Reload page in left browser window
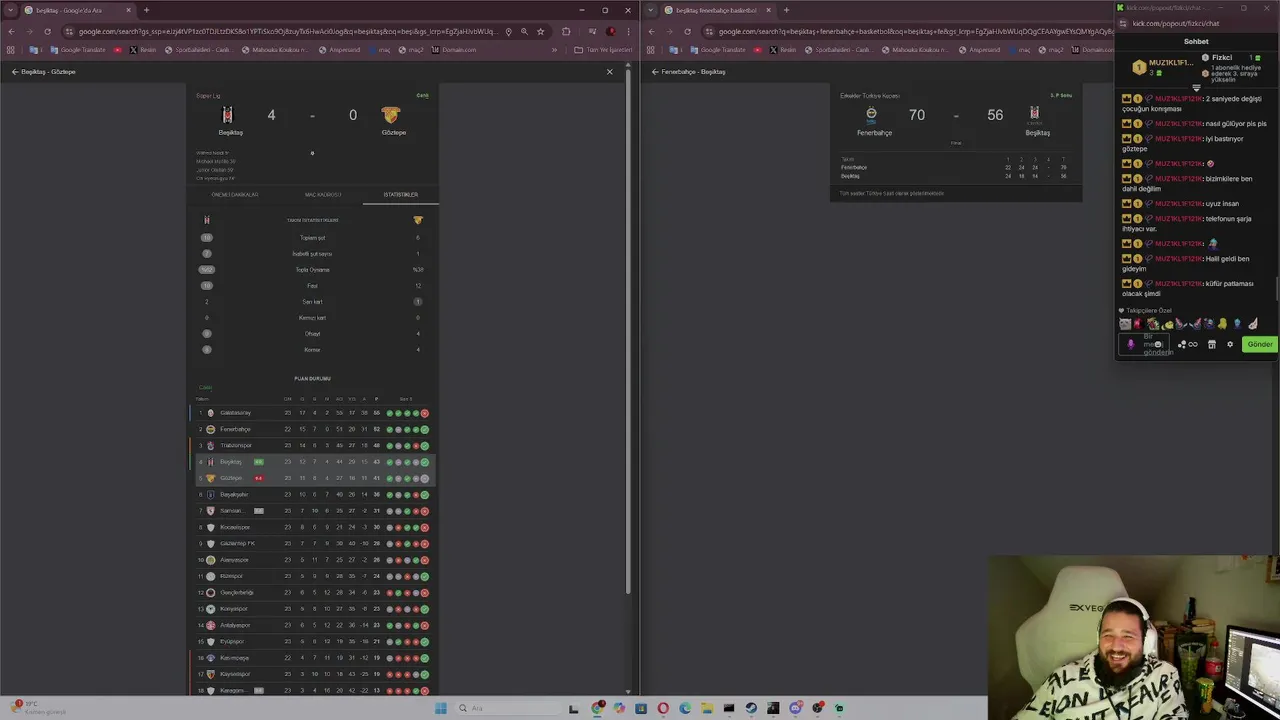Image resolution: width=1280 pixels, height=720 pixels. click(x=47, y=31)
